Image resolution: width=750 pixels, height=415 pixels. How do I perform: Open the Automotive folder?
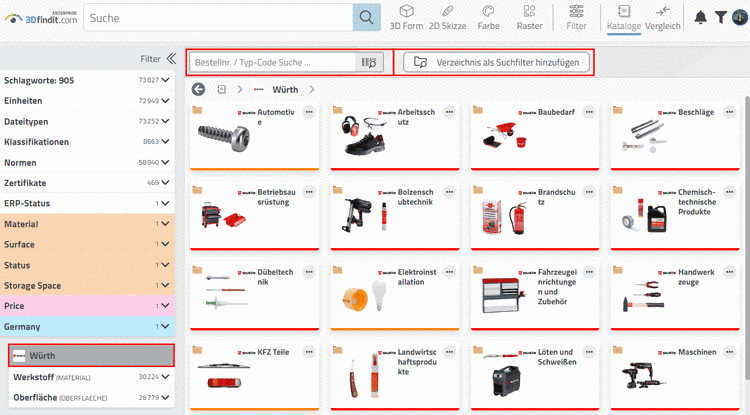[254, 137]
